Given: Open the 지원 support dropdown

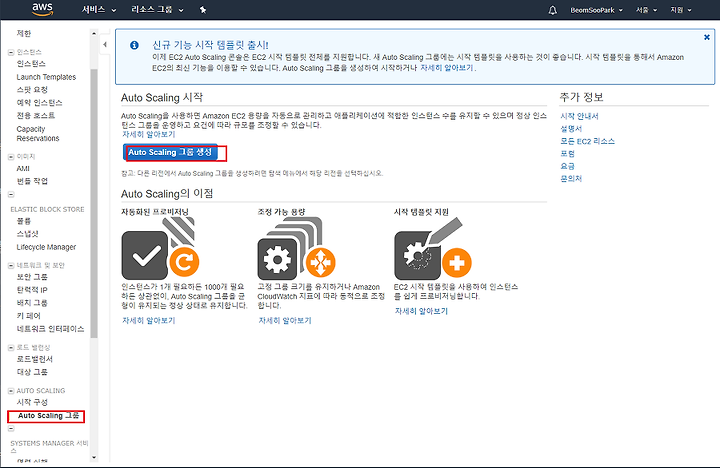Looking at the screenshot, I should 681,10.
